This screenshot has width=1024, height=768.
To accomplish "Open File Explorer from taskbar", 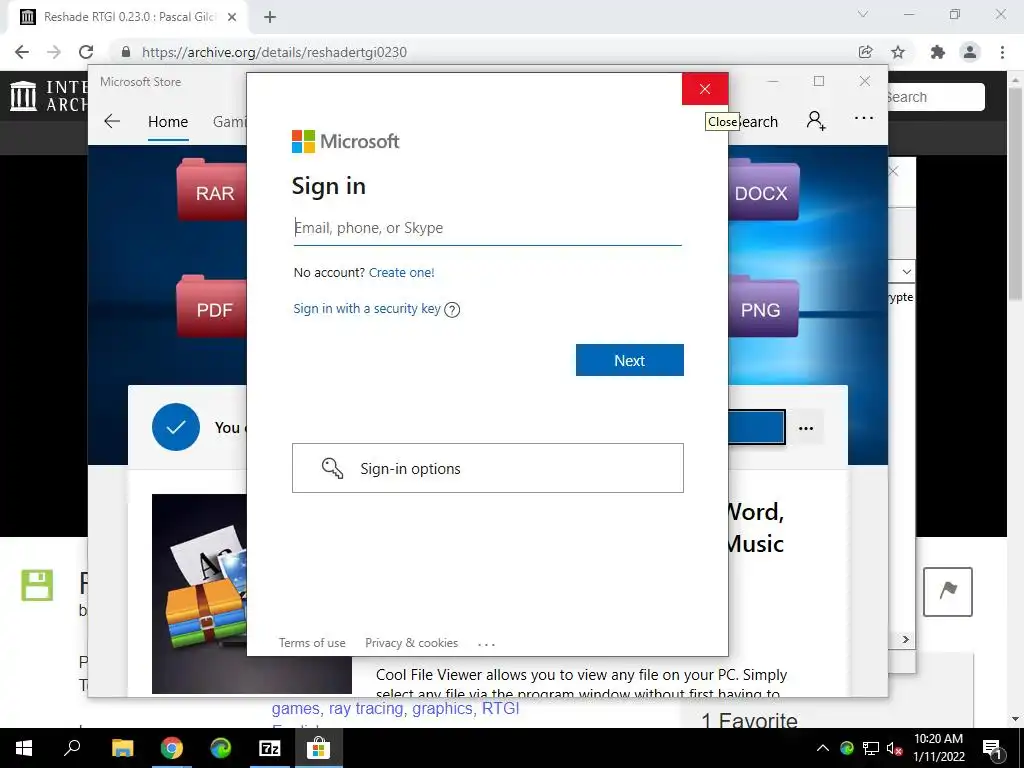I will tap(122, 748).
